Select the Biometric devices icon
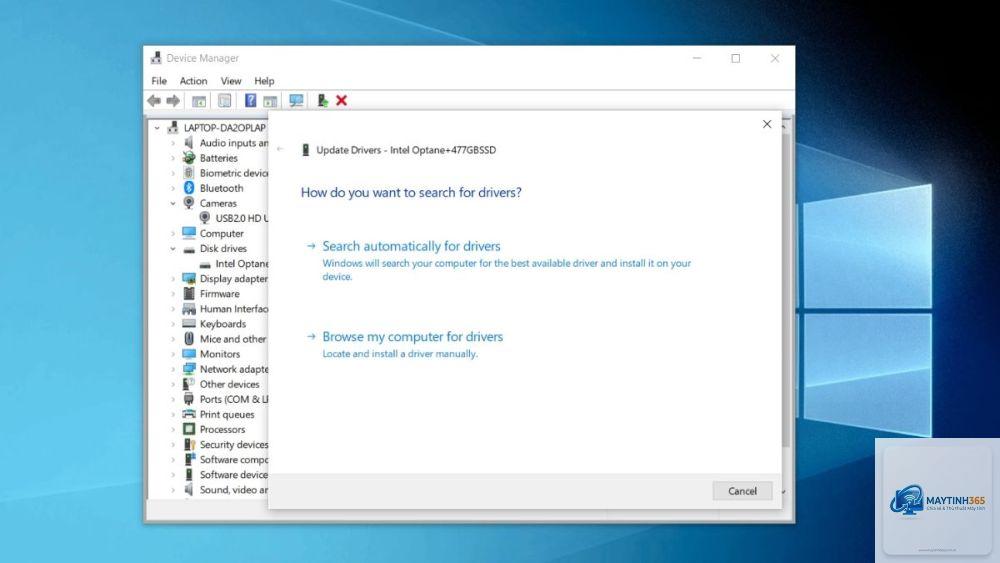 coord(189,173)
